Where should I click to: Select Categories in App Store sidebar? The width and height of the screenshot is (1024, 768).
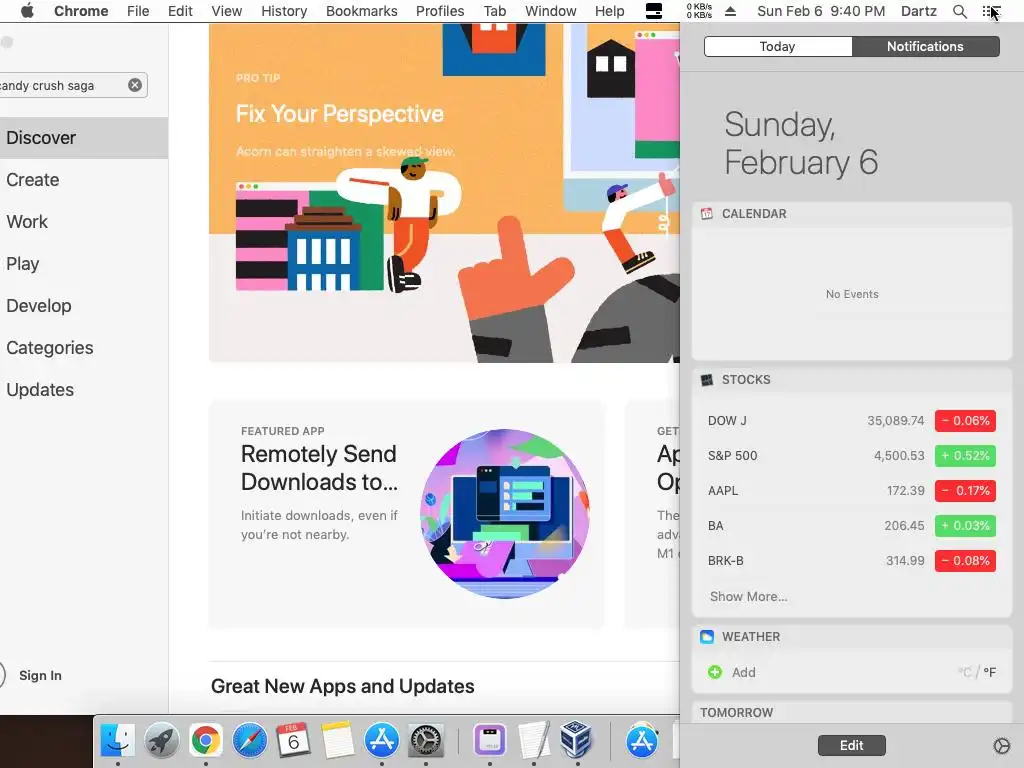pyautogui.click(x=84, y=347)
